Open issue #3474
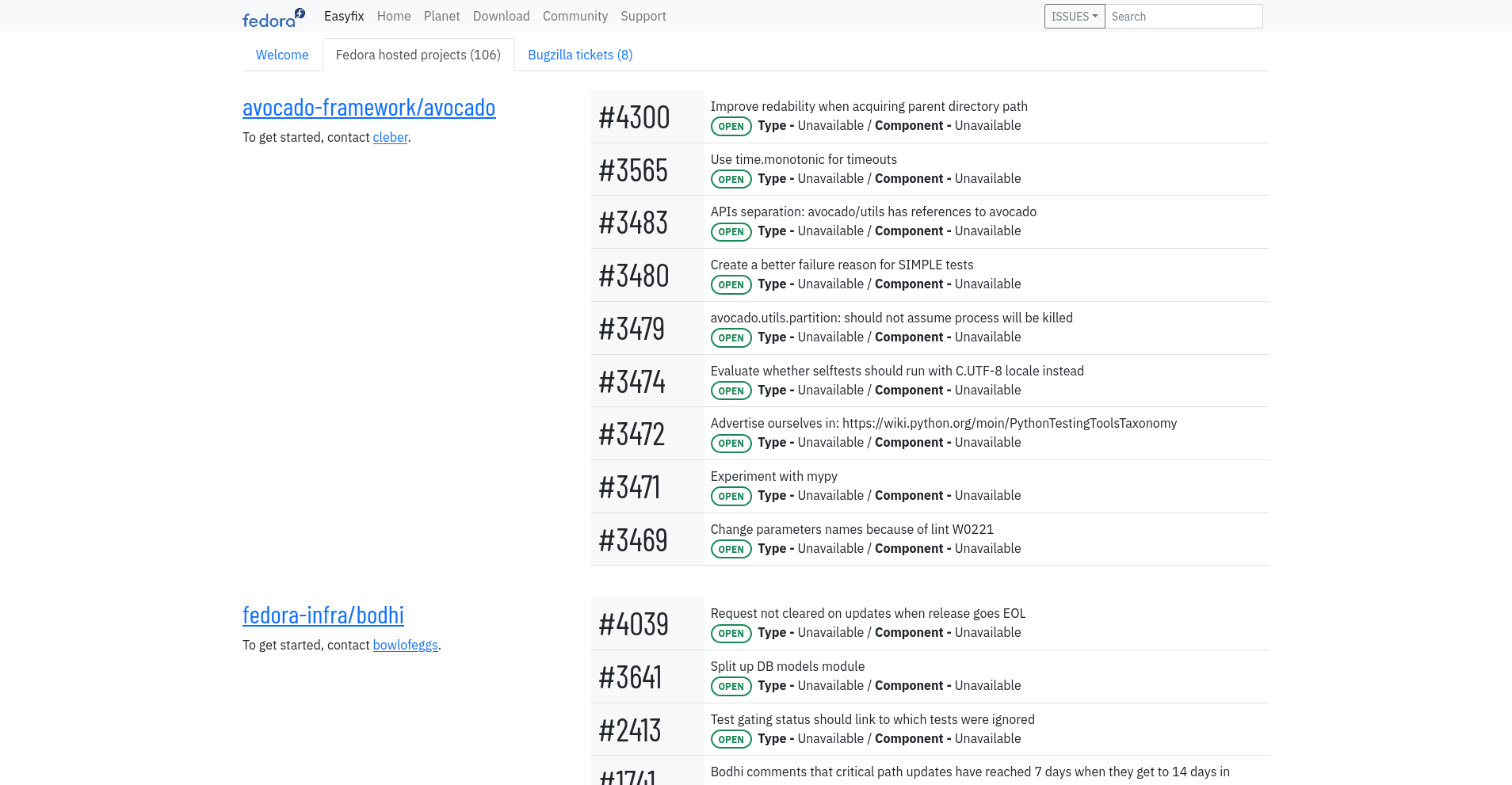This screenshot has height=785, width=1512. tap(632, 382)
